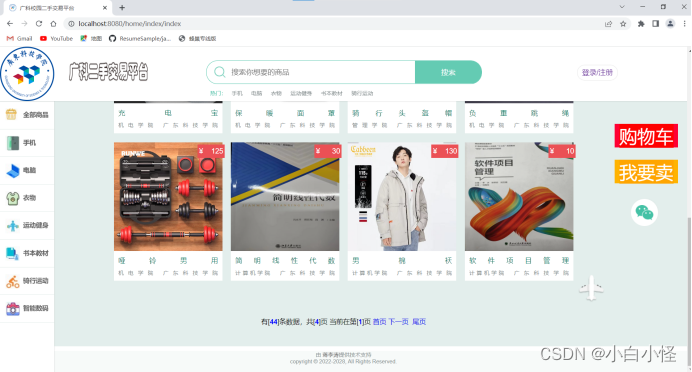
Task: Click the share page icon in the address bar
Action: tap(608, 24)
